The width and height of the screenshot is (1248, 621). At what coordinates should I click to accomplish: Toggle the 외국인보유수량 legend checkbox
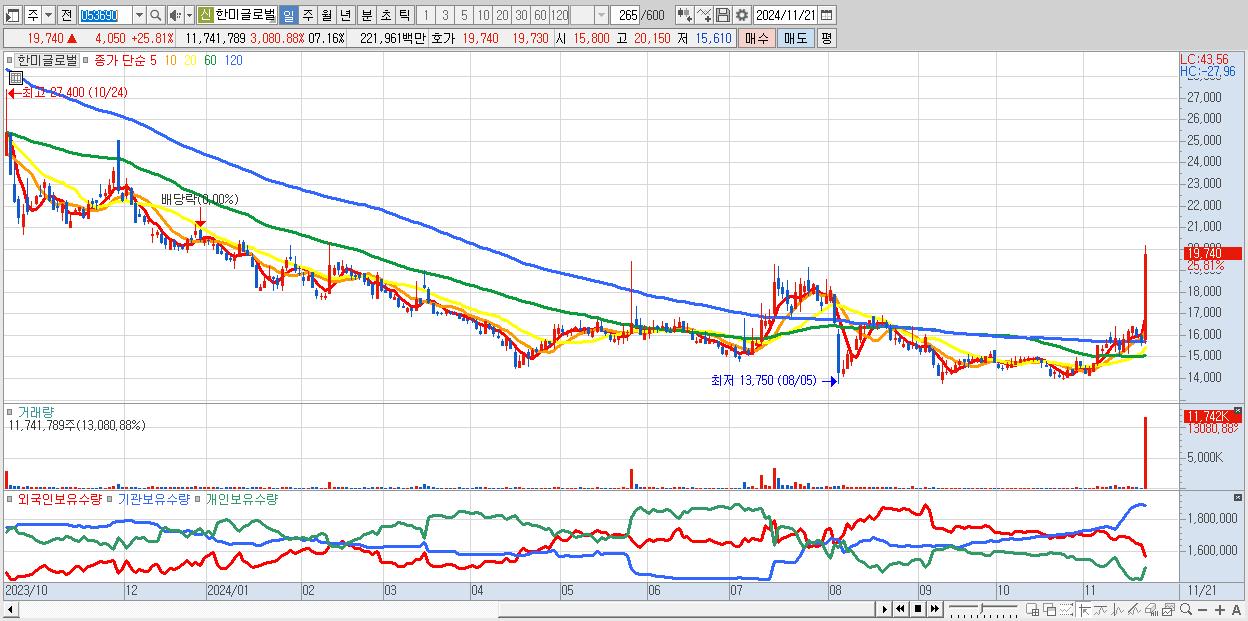point(9,498)
